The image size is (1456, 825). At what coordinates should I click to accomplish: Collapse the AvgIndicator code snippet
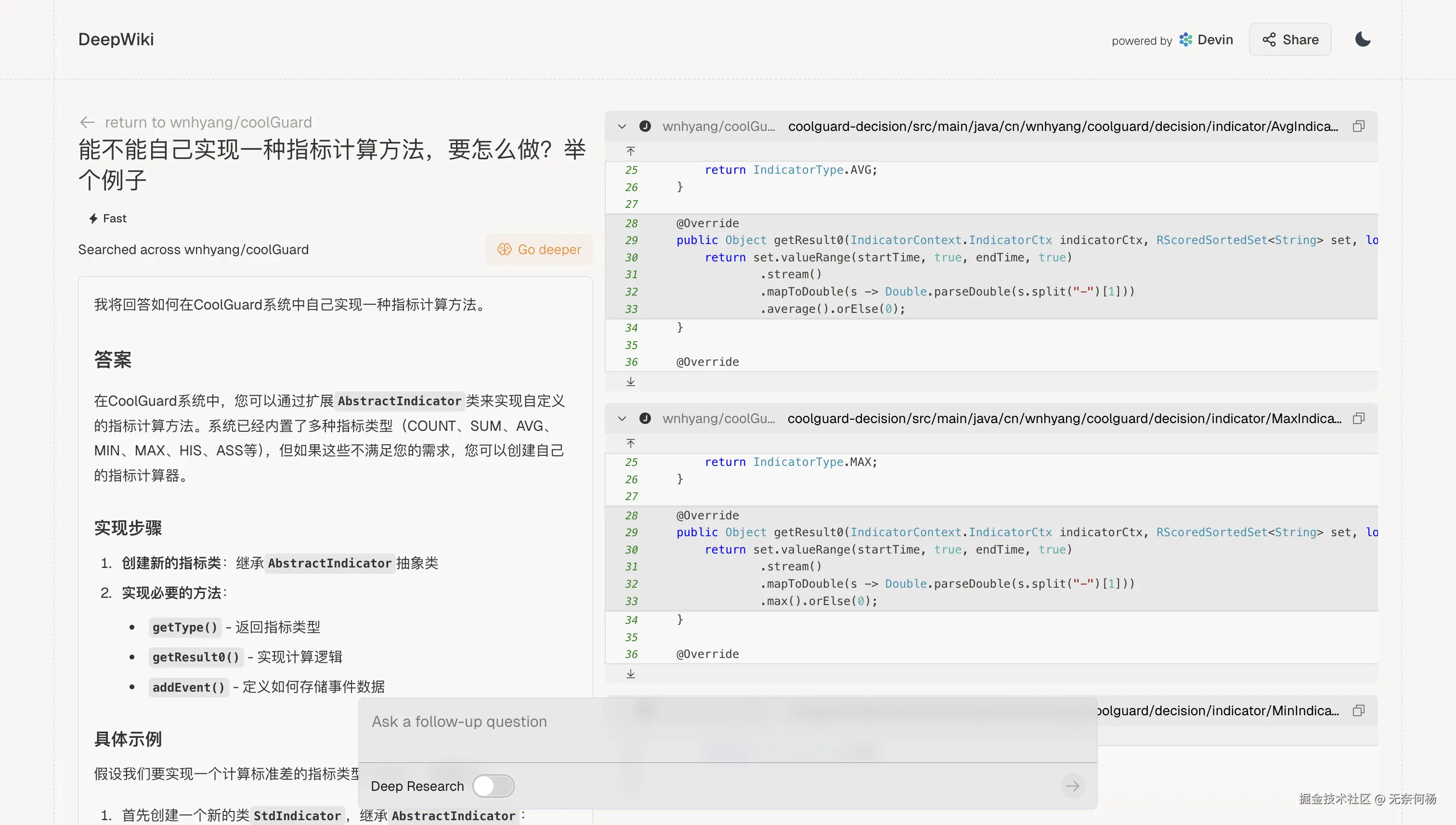point(622,127)
